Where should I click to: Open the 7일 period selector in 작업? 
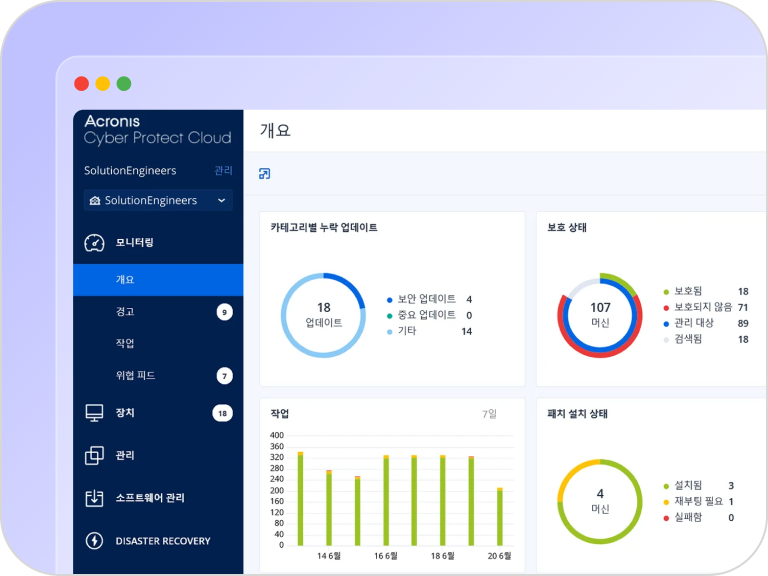coord(489,413)
